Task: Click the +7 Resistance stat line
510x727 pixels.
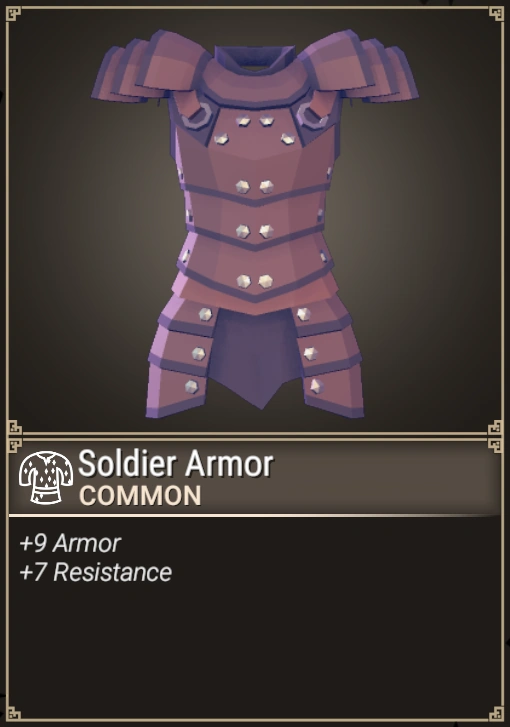Action: pos(96,572)
